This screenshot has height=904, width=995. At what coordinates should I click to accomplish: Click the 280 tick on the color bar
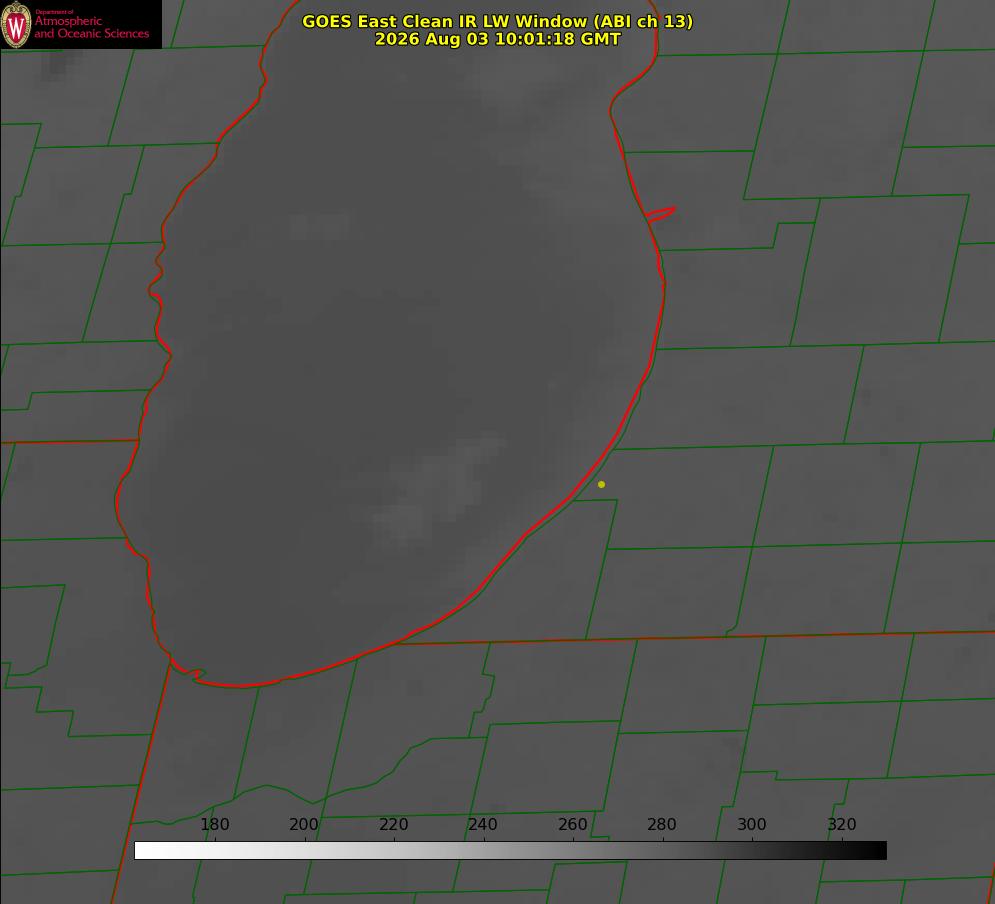point(662,824)
